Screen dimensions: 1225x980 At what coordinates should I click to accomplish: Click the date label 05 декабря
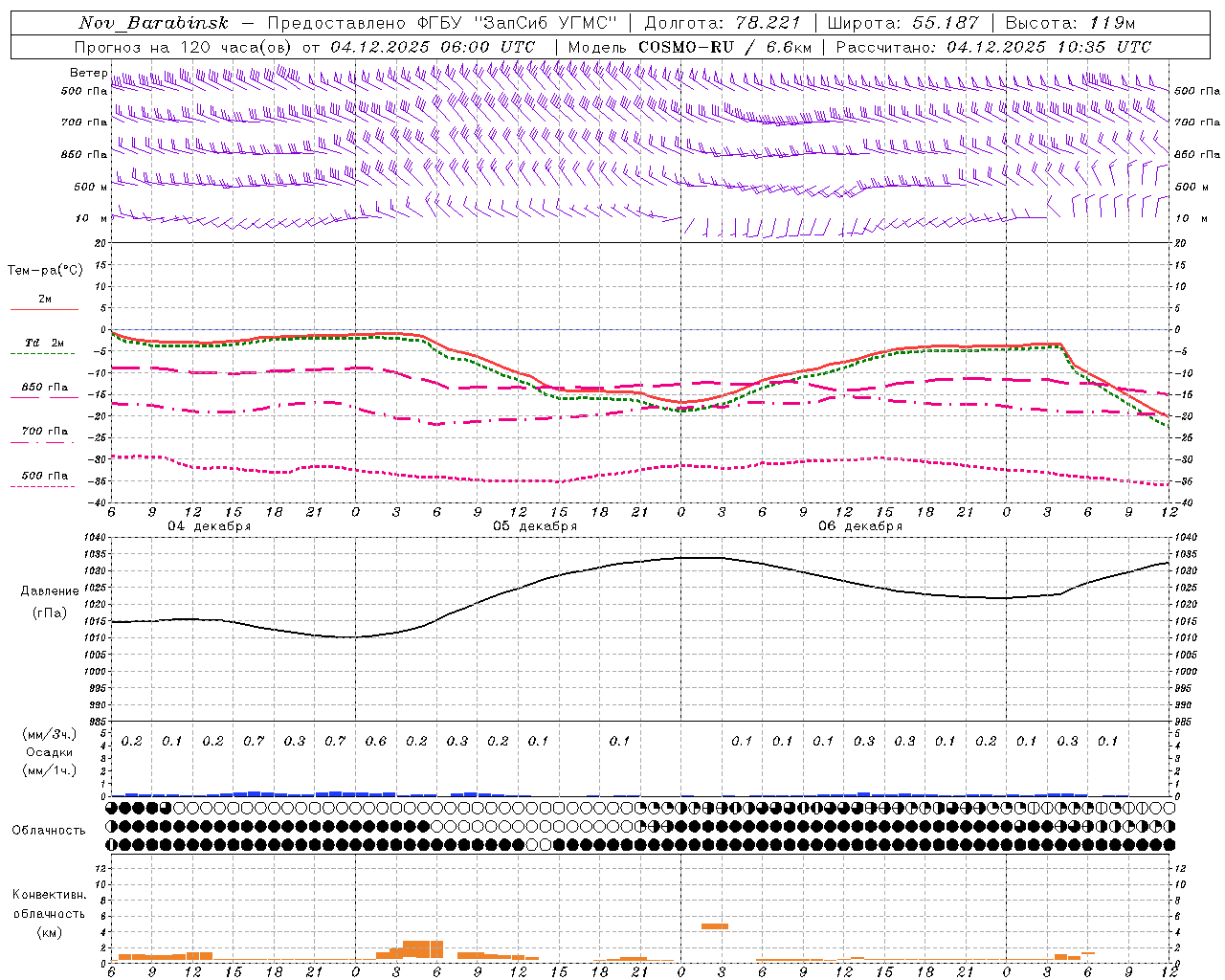[535, 526]
